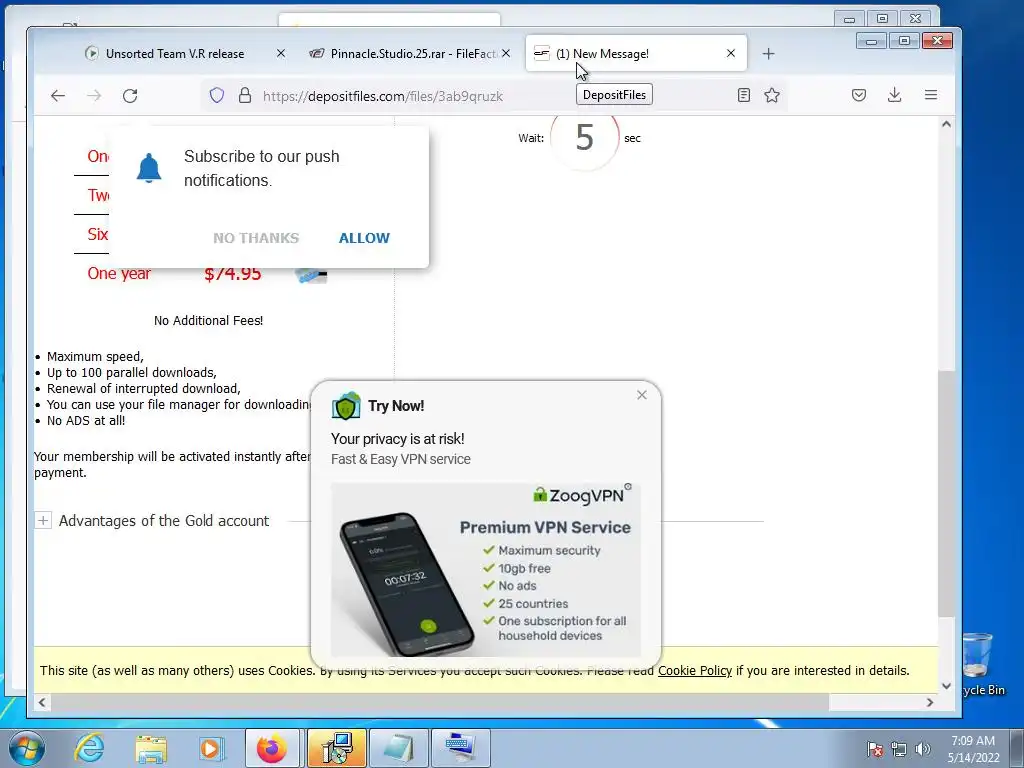Click 'No Additional Fees!' text

208,321
